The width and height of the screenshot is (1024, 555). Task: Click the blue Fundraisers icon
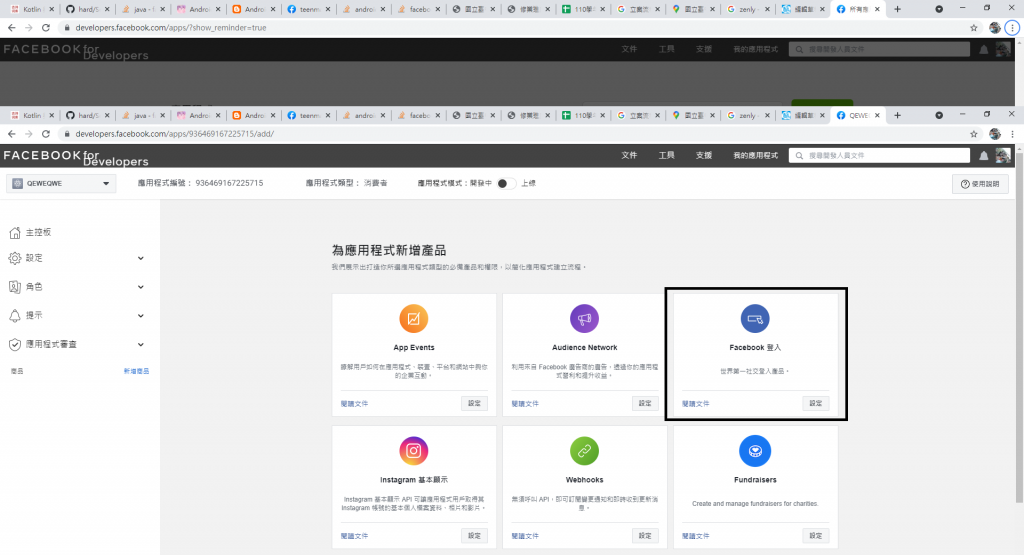coord(755,451)
